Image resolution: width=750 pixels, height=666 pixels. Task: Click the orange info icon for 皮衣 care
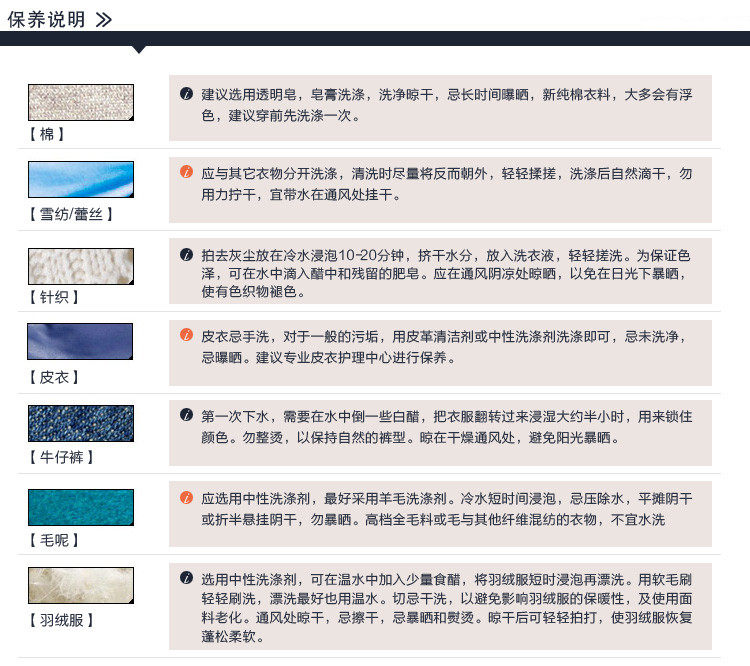tap(186, 335)
